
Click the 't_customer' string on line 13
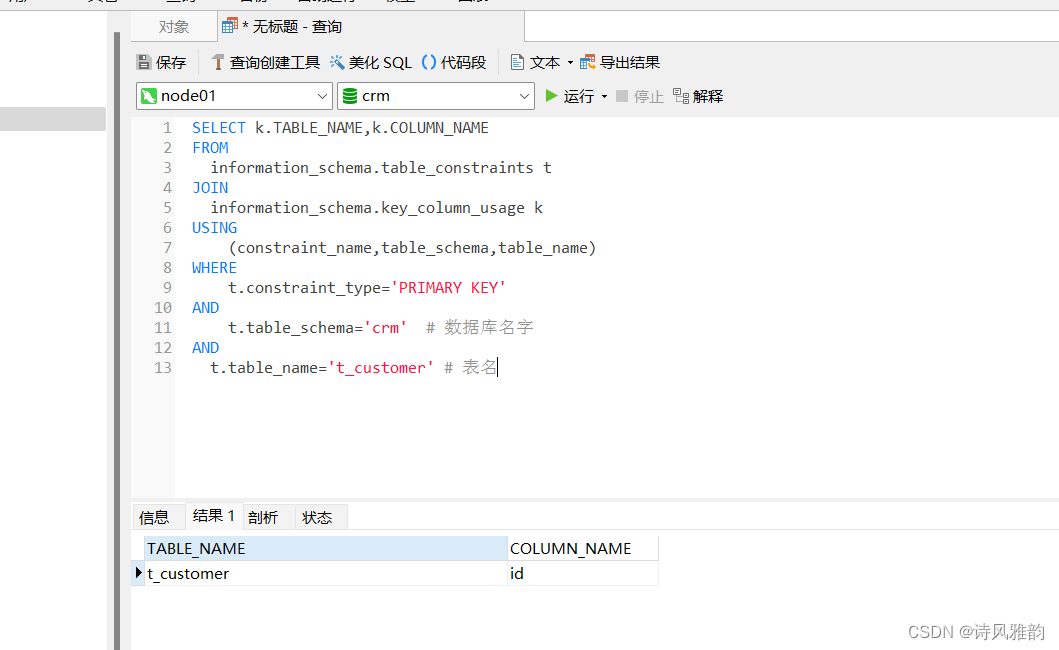pyautogui.click(x=381, y=368)
